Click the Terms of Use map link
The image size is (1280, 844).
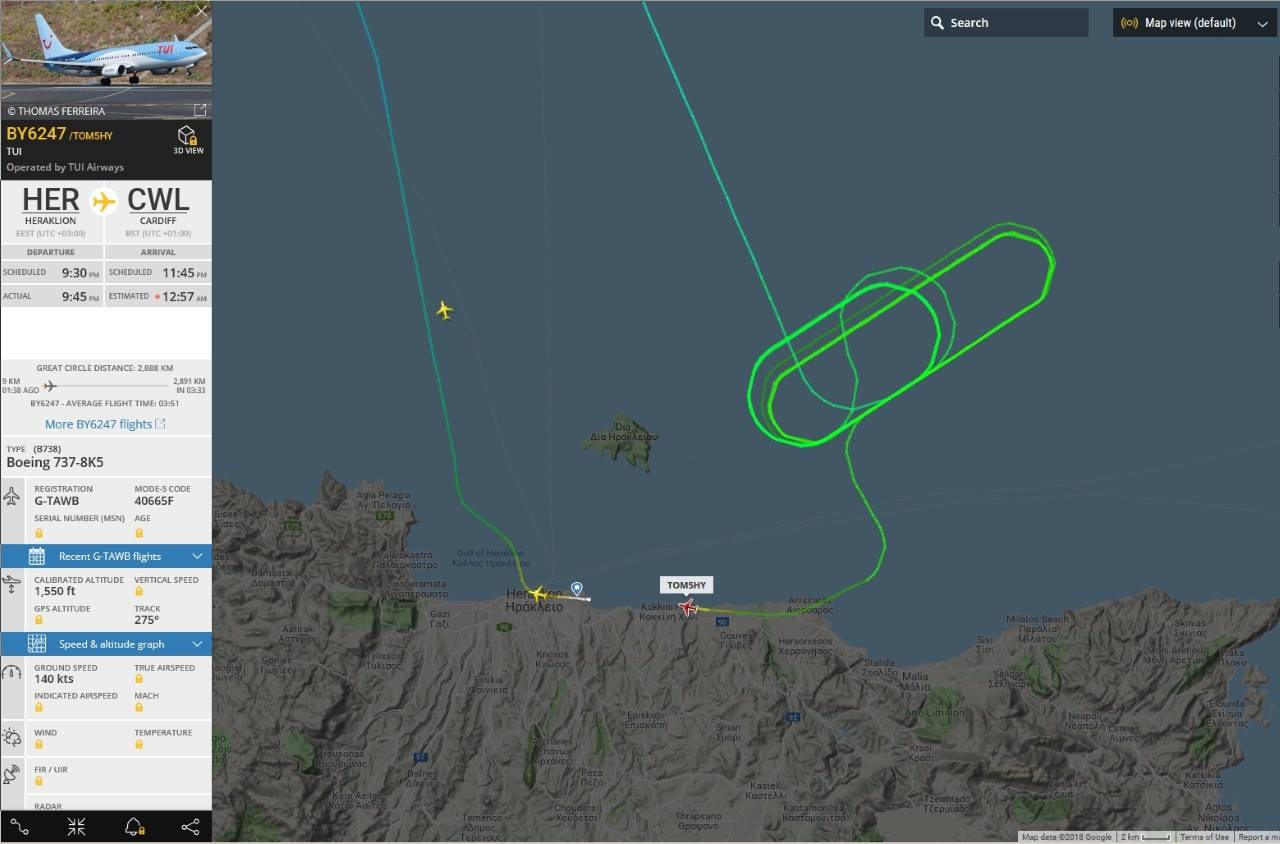[1204, 837]
